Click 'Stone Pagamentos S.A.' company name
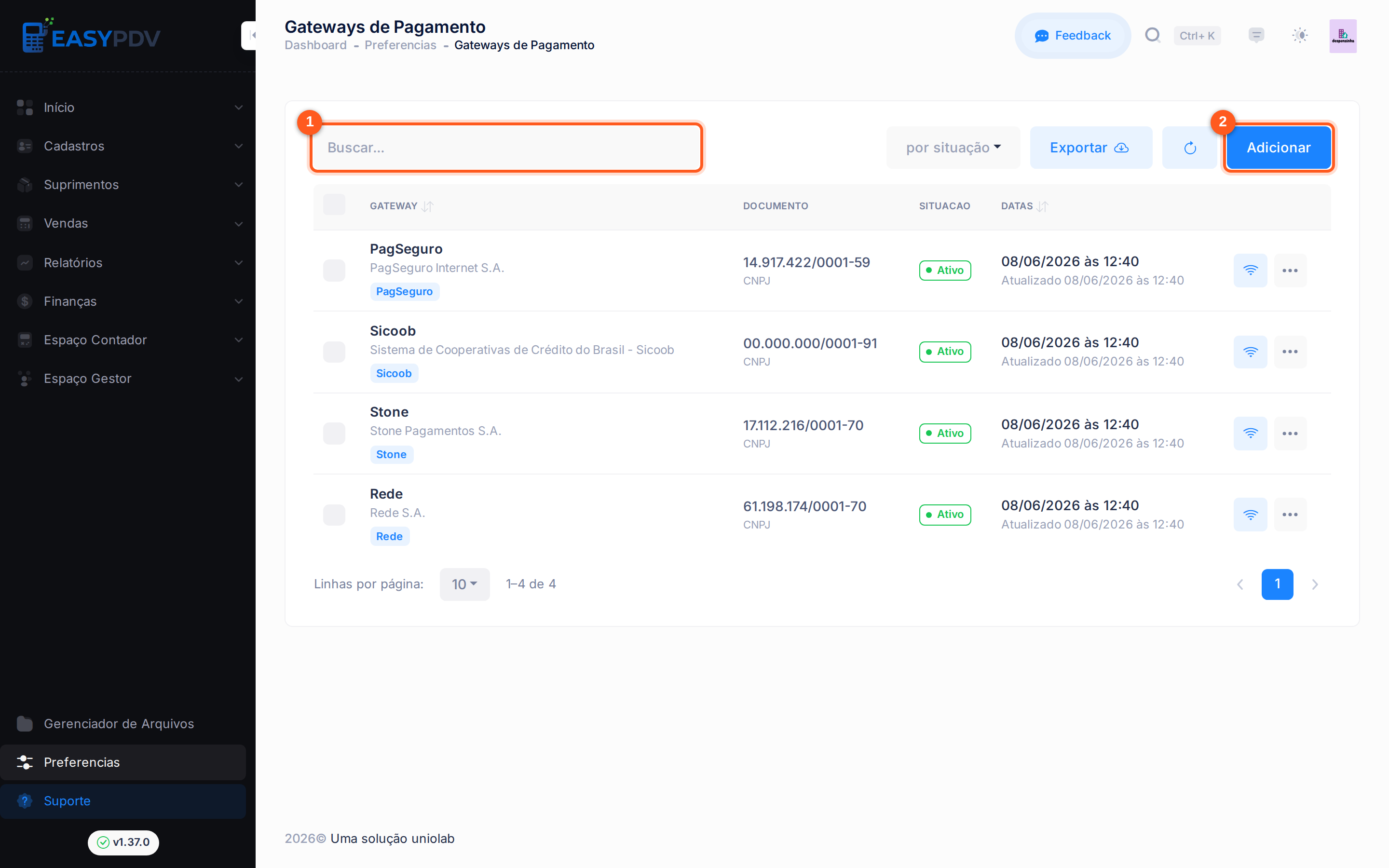This screenshot has height=868, width=1389. point(436,431)
